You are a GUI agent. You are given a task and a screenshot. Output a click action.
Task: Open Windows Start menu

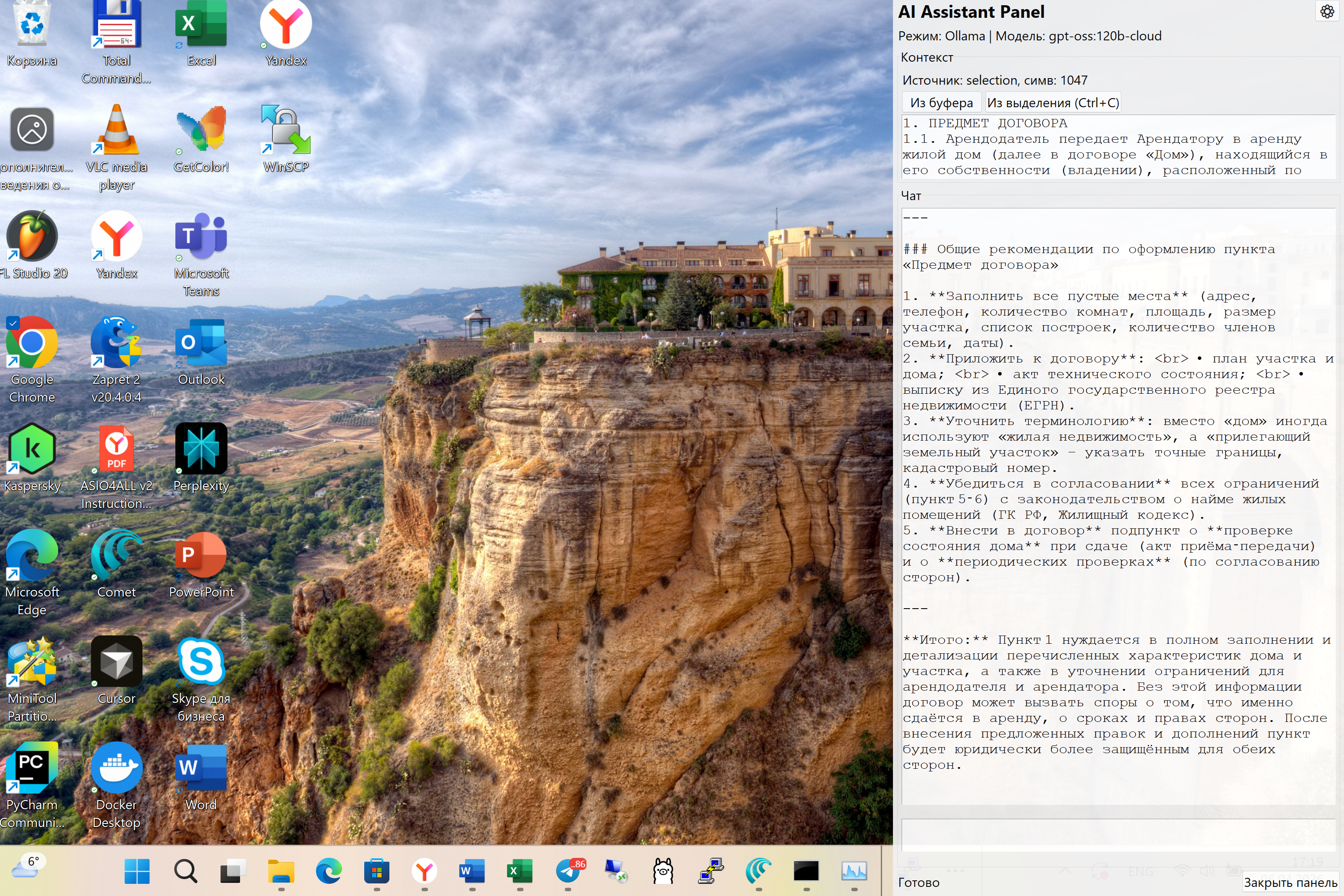click(x=137, y=871)
